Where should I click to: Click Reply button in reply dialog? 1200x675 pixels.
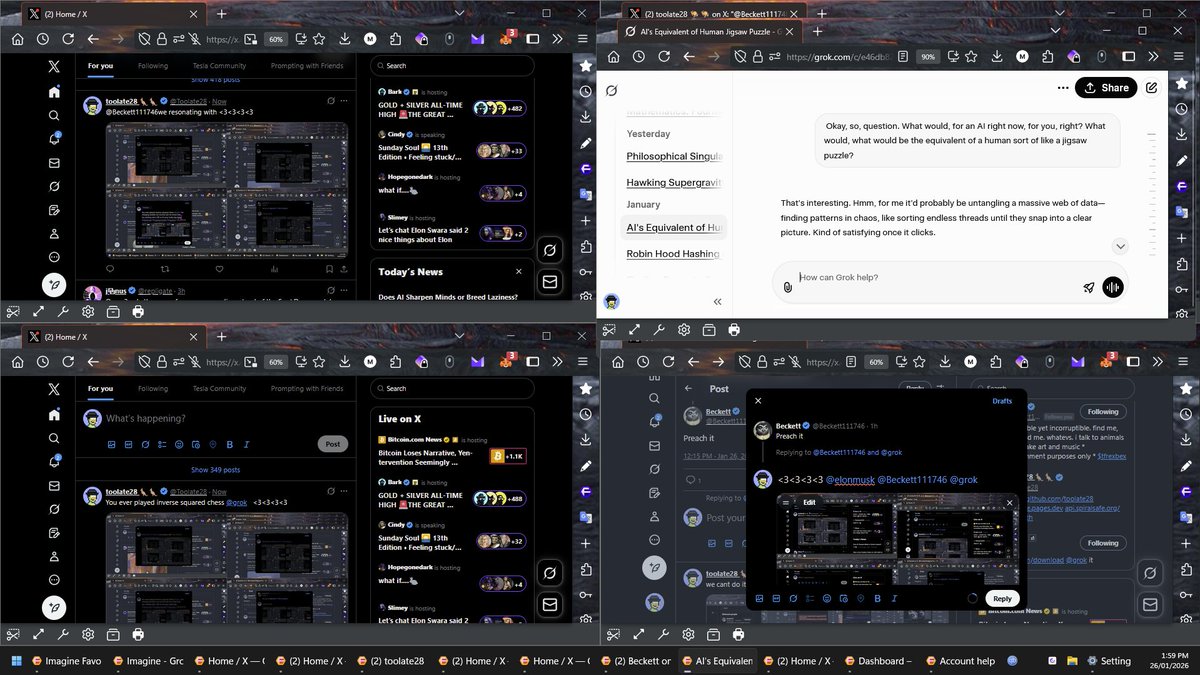(x=1003, y=598)
